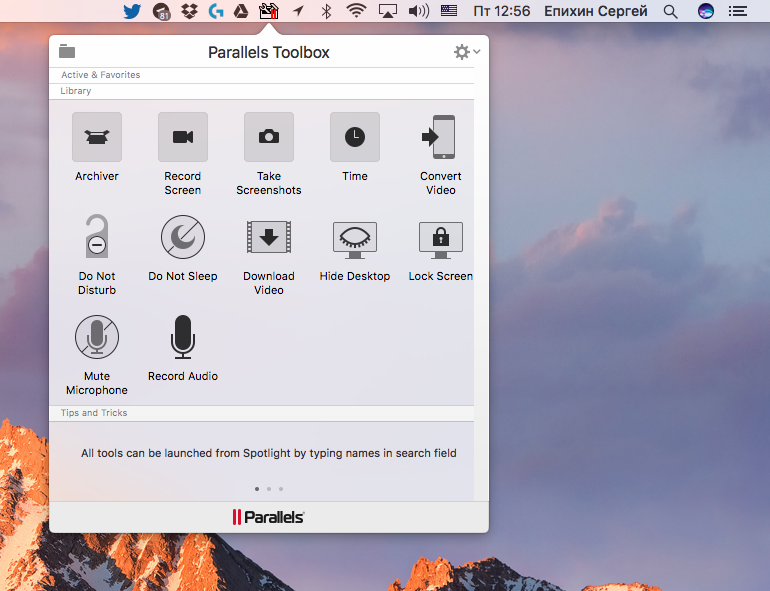Screen dimensions: 770x591
Task: Start the Record Audio tool
Action: click(x=183, y=338)
